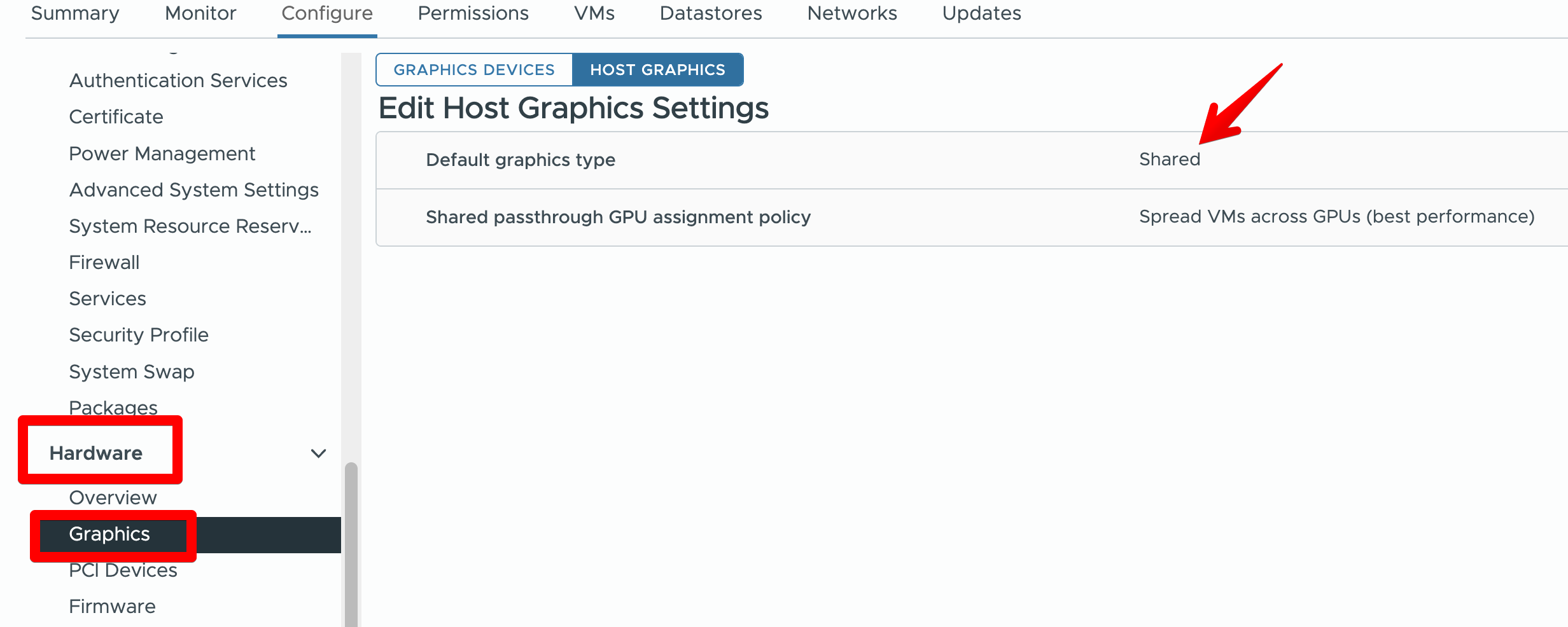Open the Firewall settings
The image size is (1568, 627).
click(104, 263)
